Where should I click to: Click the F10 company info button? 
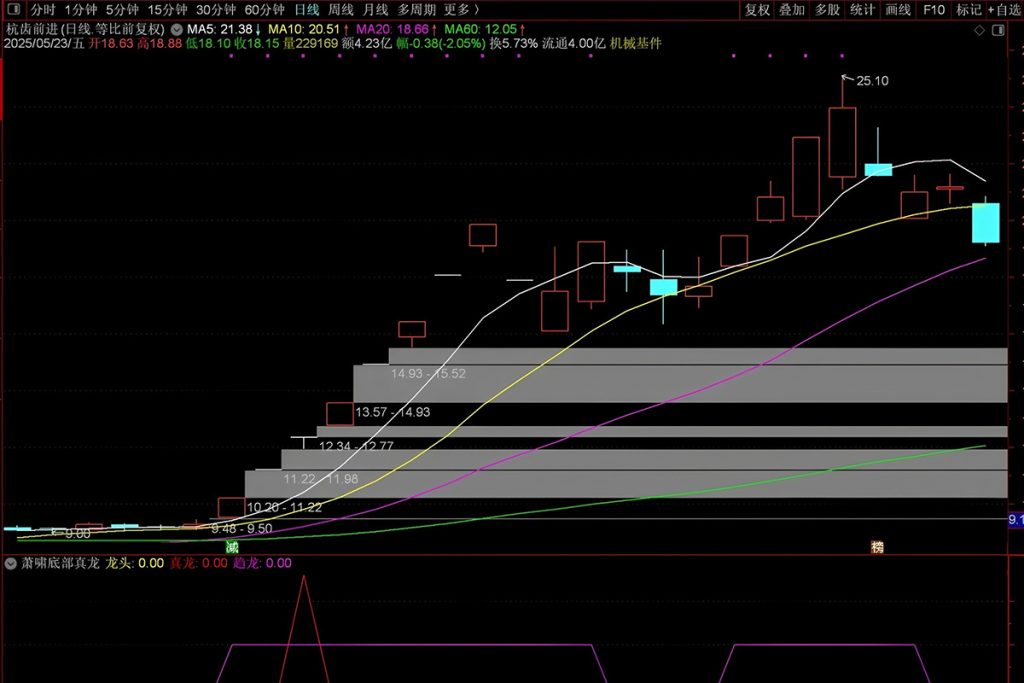[x=933, y=10]
